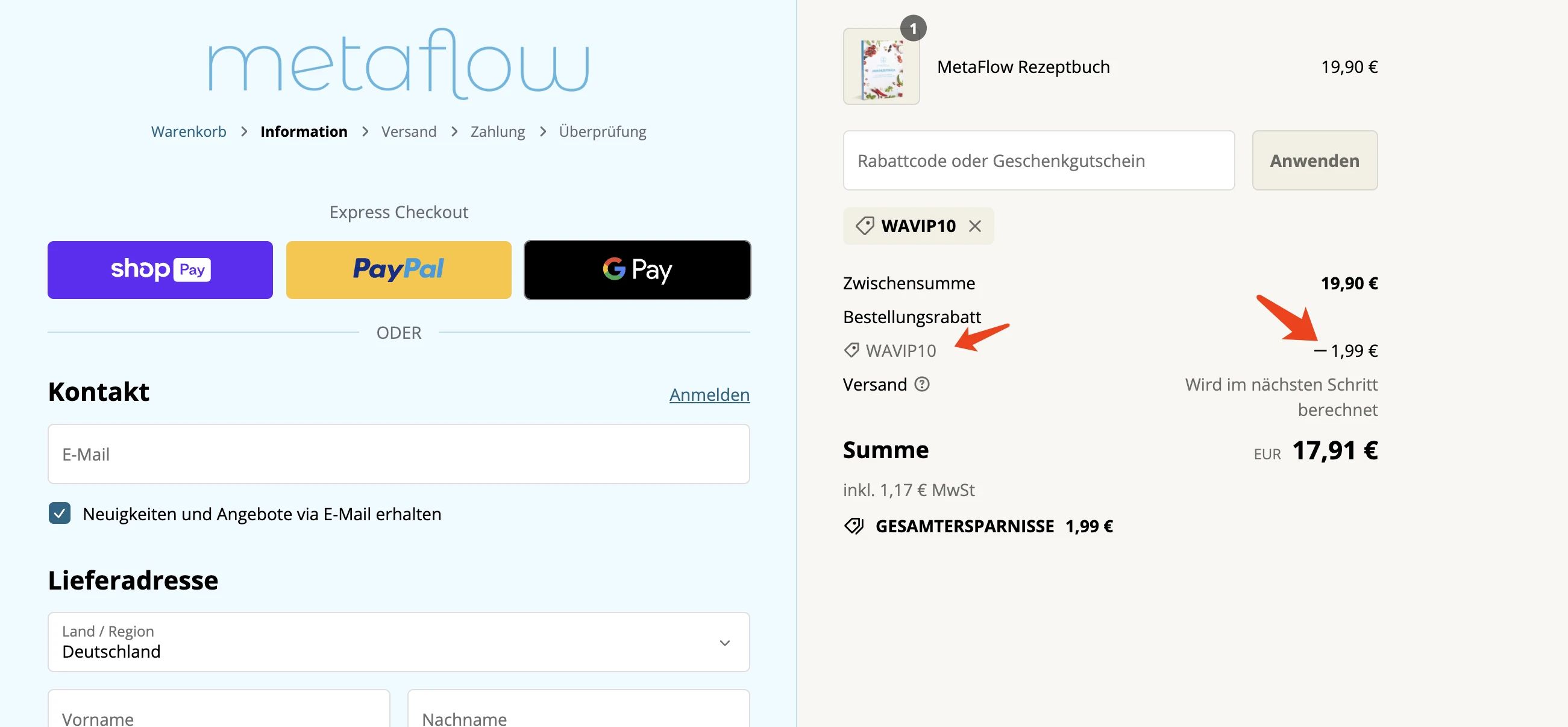The image size is (1568, 727).
Task: Click the Zwischensumme 19,90 € value
Action: [x=1349, y=283]
